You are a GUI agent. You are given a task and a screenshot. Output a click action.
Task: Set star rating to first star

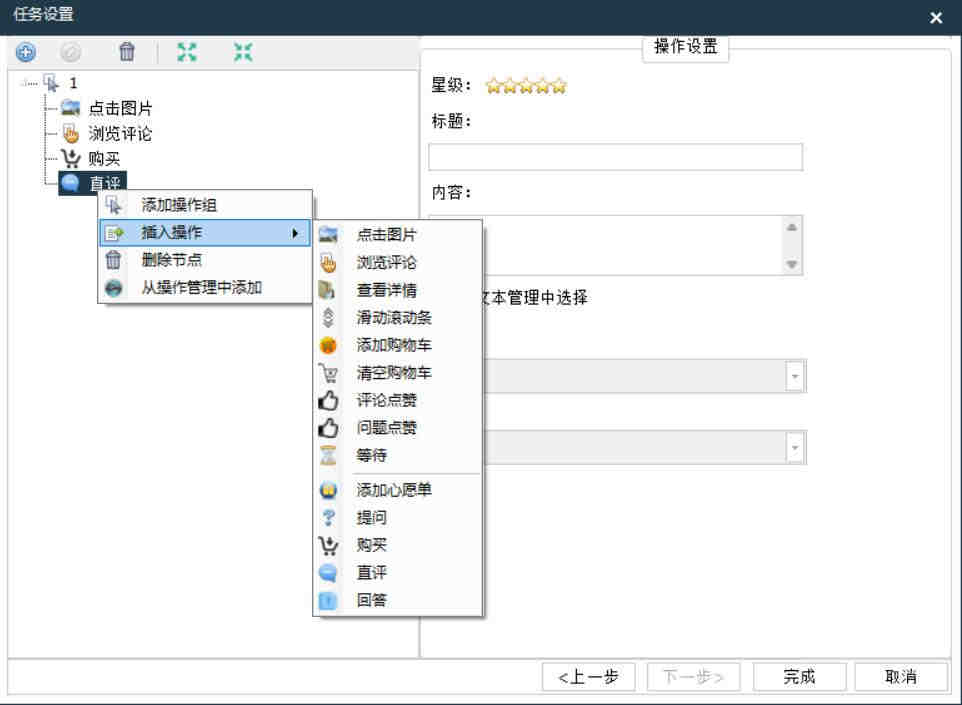pos(493,86)
